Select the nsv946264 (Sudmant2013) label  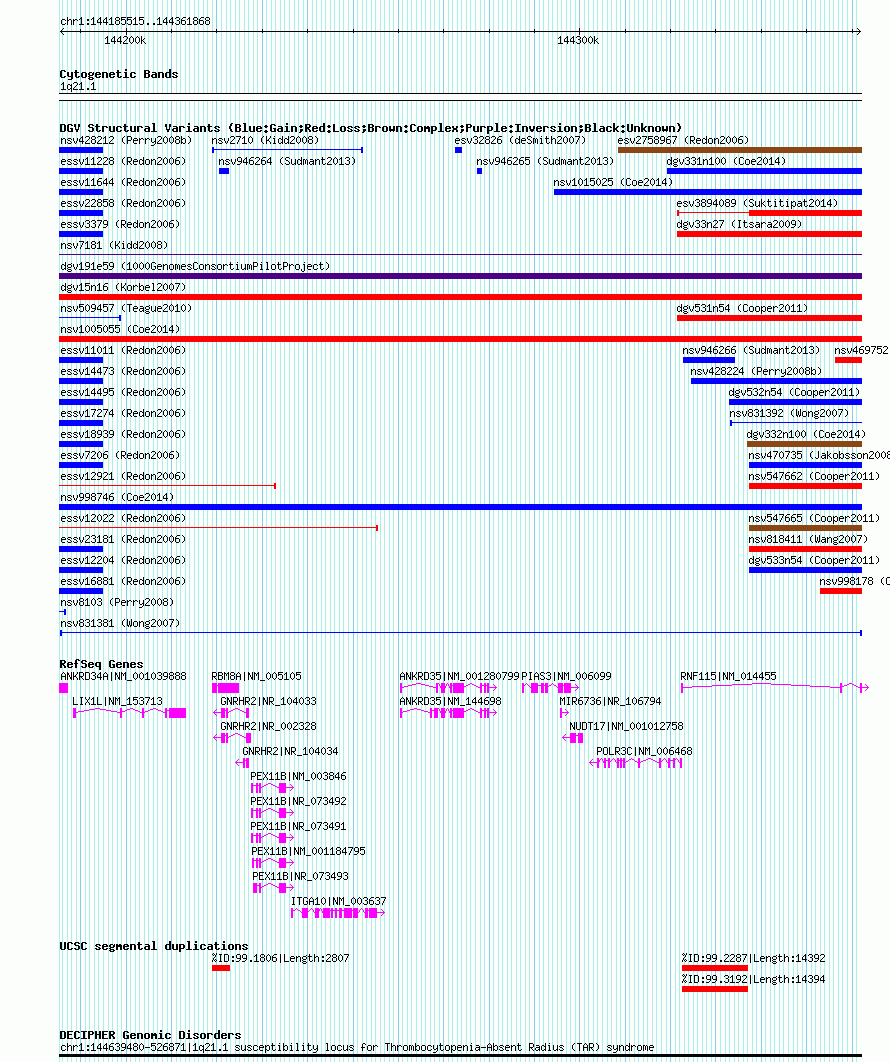287,161
